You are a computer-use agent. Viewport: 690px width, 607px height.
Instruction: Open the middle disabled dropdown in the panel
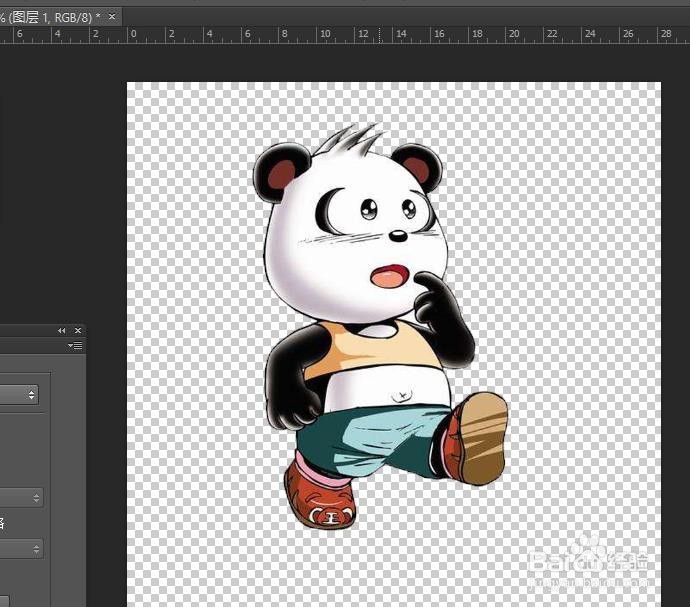click(22, 498)
